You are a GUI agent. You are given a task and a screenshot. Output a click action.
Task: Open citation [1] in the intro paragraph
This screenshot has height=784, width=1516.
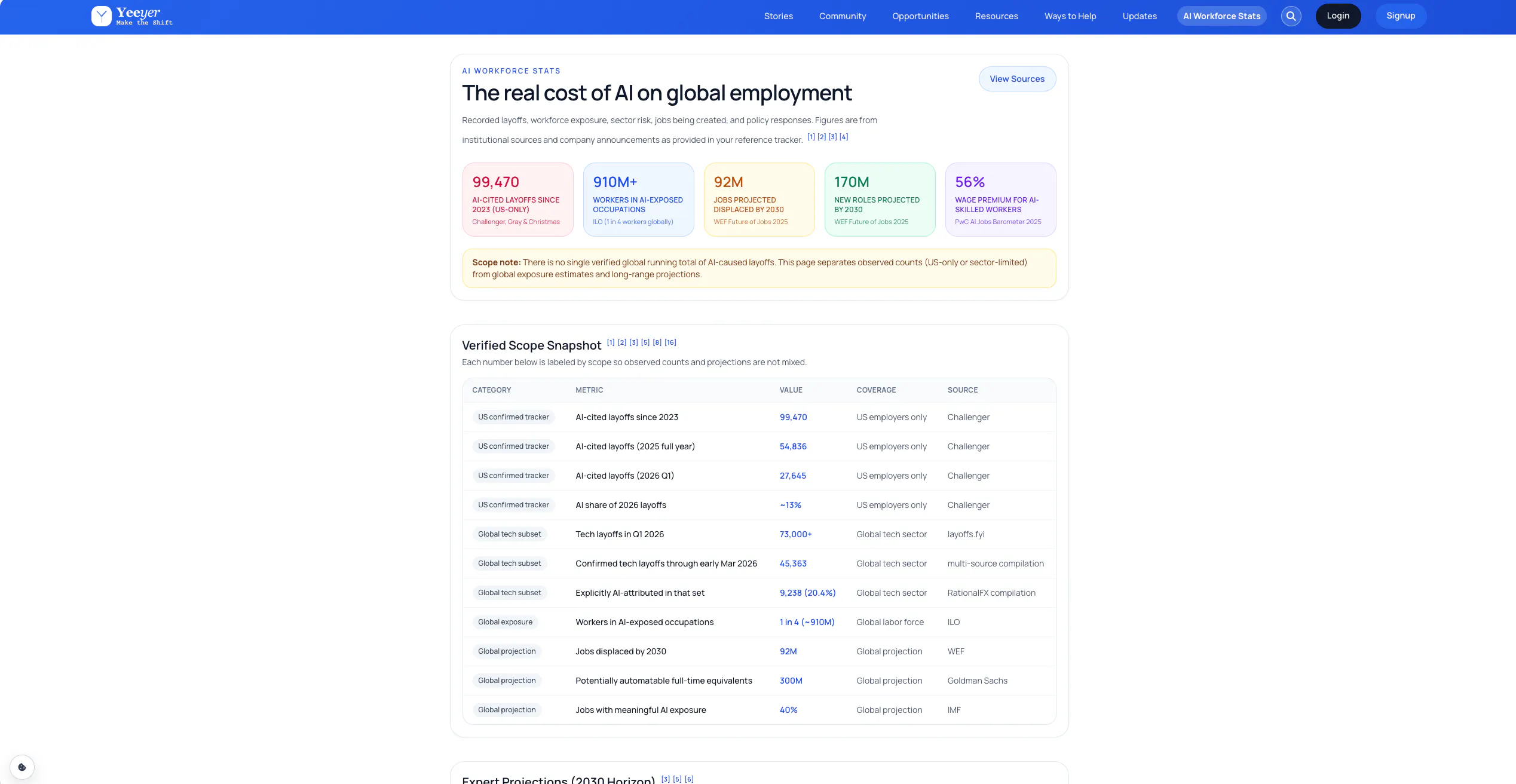811,137
